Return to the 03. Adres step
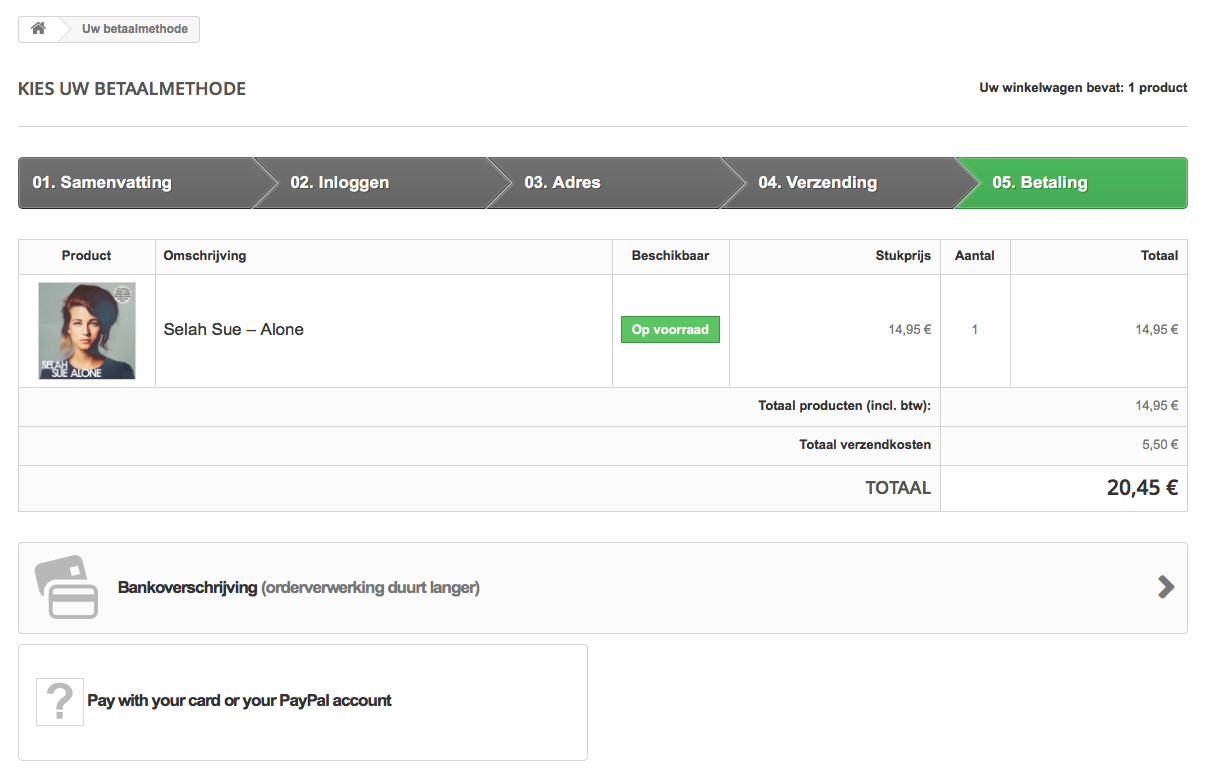Image resolution: width=1215 pixels, height=779 pixels. pos(562,183)
